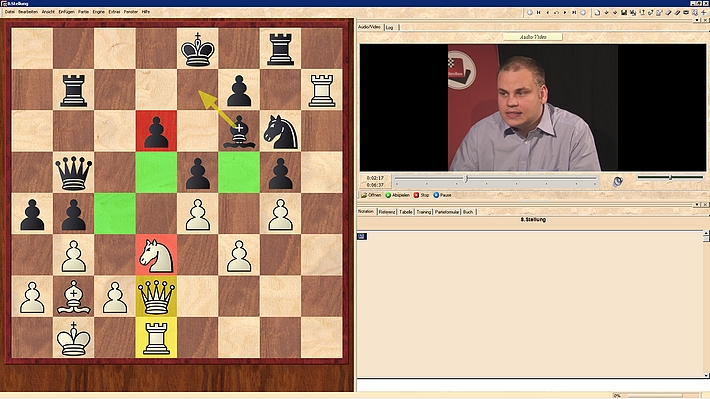Step forward one move with the right arrow
The image size is (710, 399).
pyautogui.click(x=565, y=12)
